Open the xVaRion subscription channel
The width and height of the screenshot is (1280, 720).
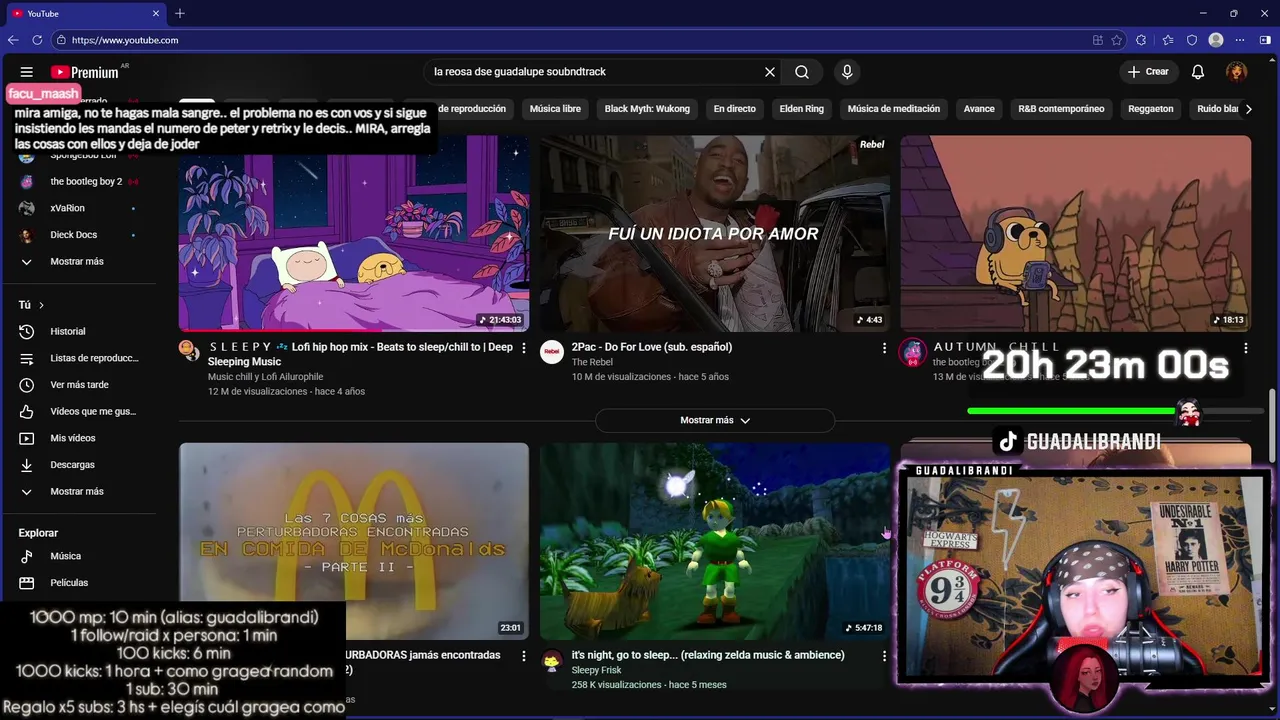pyautogui.click(x=80, y=208)
